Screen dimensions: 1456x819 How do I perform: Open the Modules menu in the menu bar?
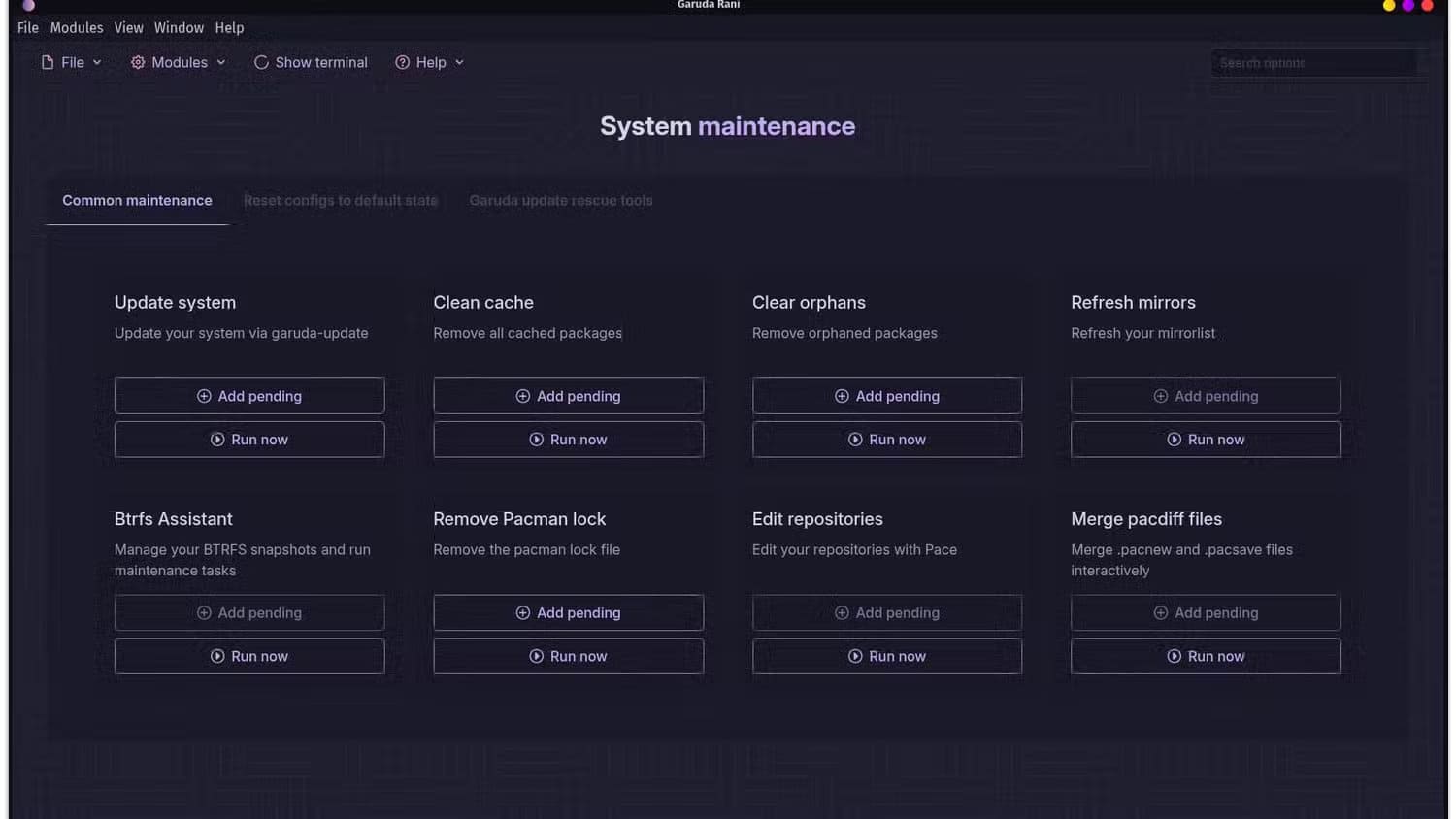77,28
